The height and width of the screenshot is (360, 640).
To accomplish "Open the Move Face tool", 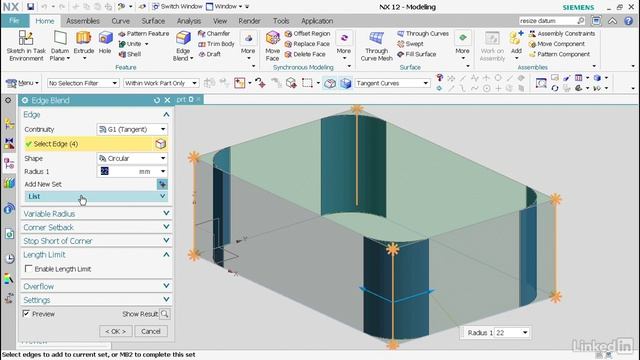I will click(272, 46).
